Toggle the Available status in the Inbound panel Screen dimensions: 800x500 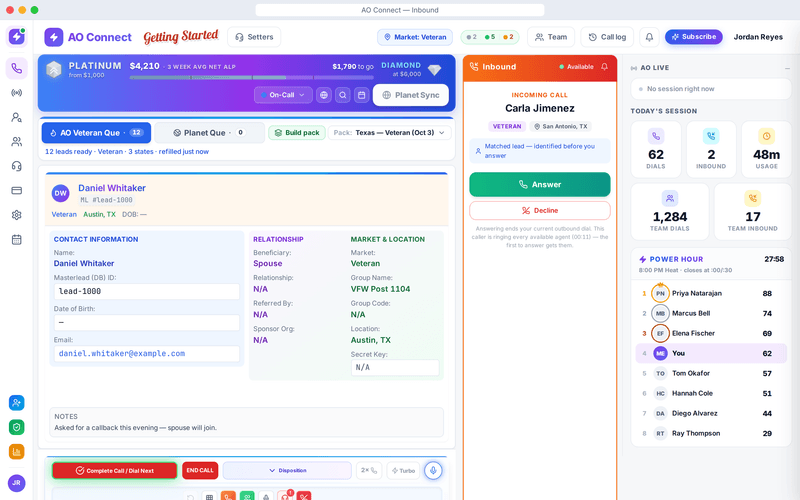click(x=576, y=67)
